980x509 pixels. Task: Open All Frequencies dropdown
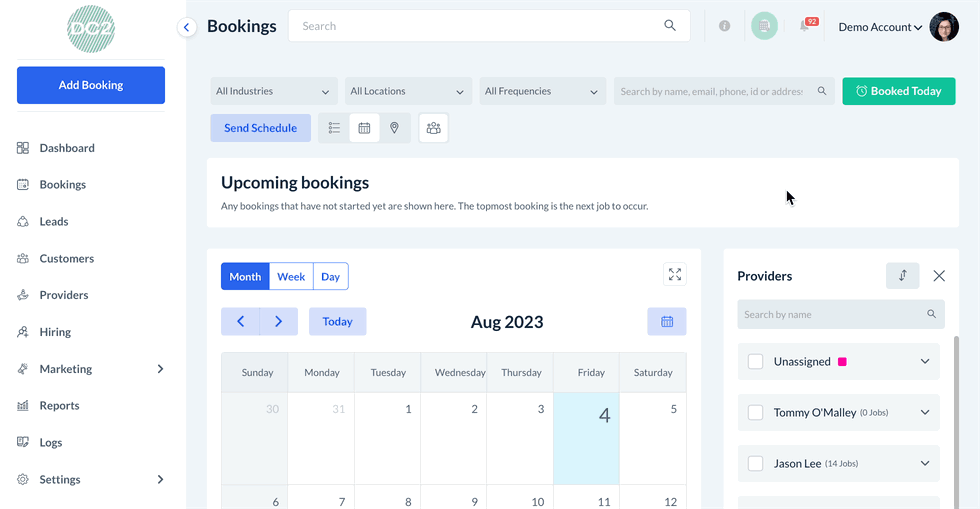pyautogui.click(x=542, y=91)
